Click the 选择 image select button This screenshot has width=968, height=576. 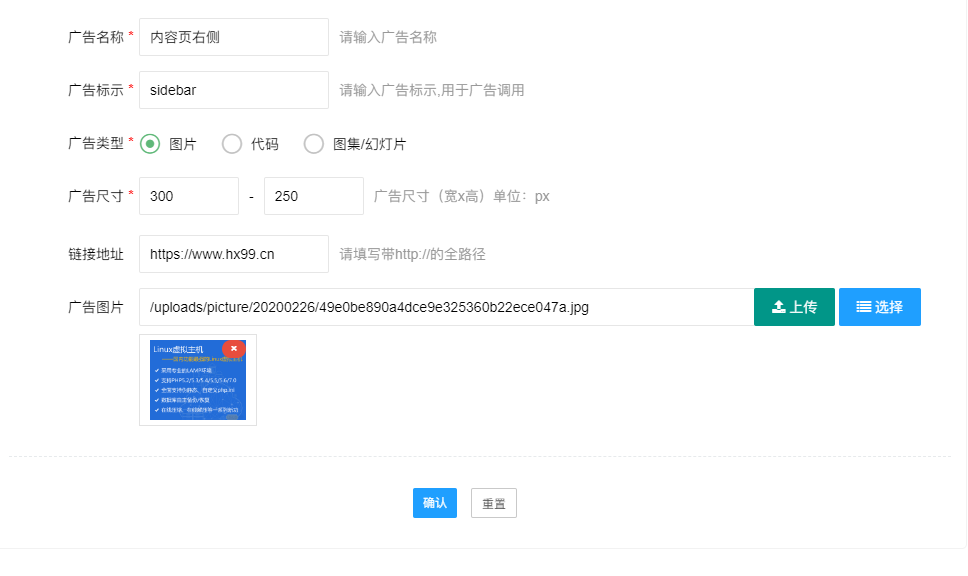880,307
